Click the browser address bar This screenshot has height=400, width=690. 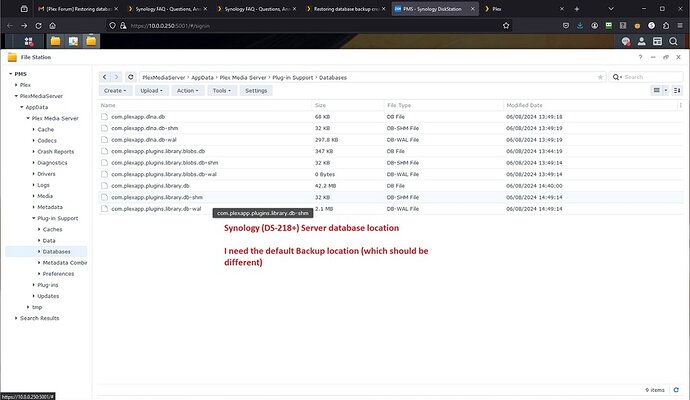[x=308, y=26]
